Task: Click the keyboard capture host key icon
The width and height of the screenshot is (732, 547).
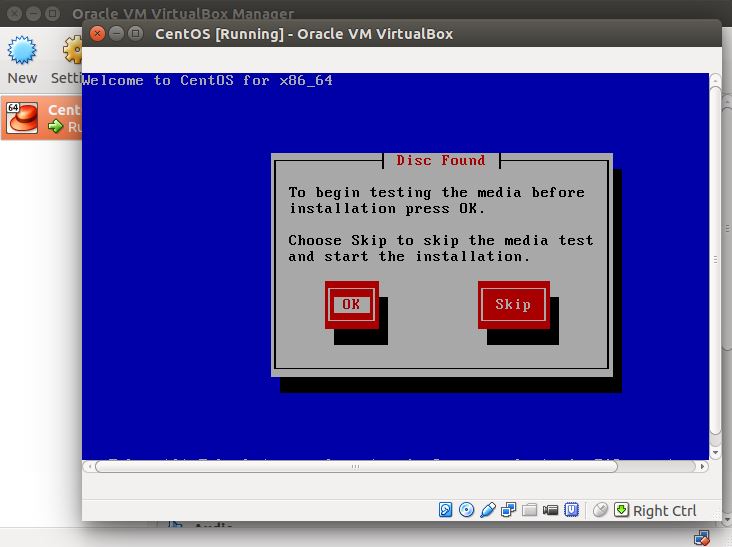Action: pyautogui.click(x=621, y=509)
